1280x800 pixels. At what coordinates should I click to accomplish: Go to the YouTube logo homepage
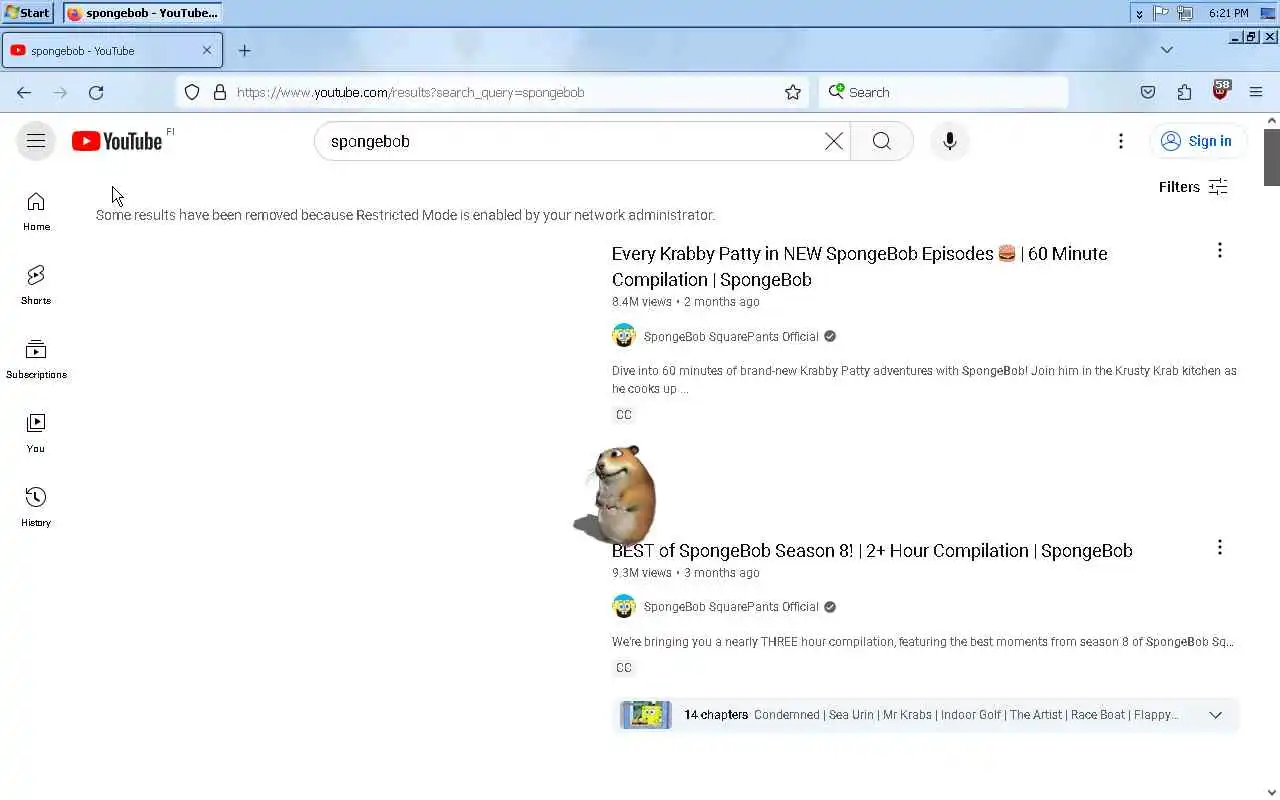tap(117, 141)
